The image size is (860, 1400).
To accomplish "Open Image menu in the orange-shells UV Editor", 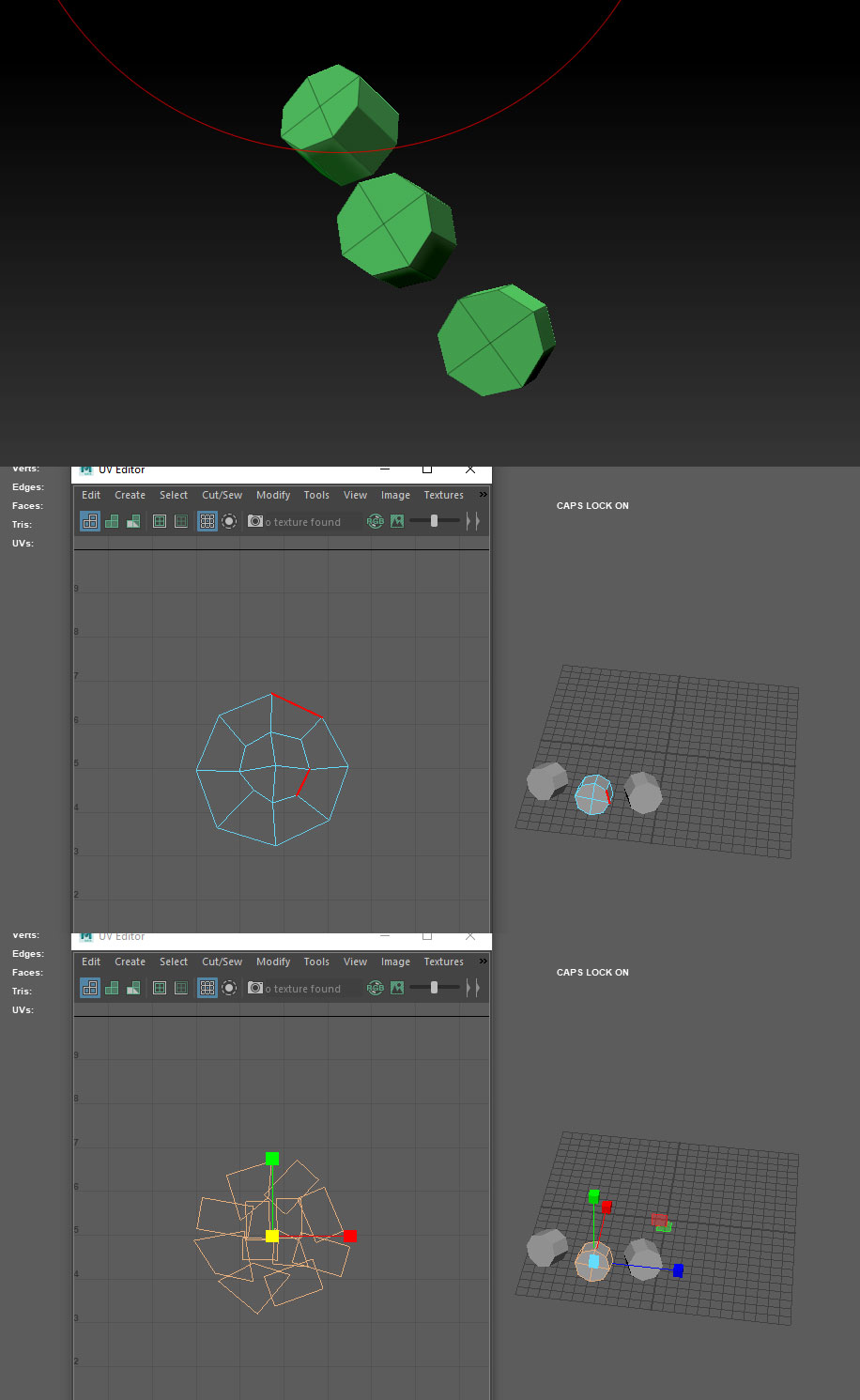I will point(395,962).
